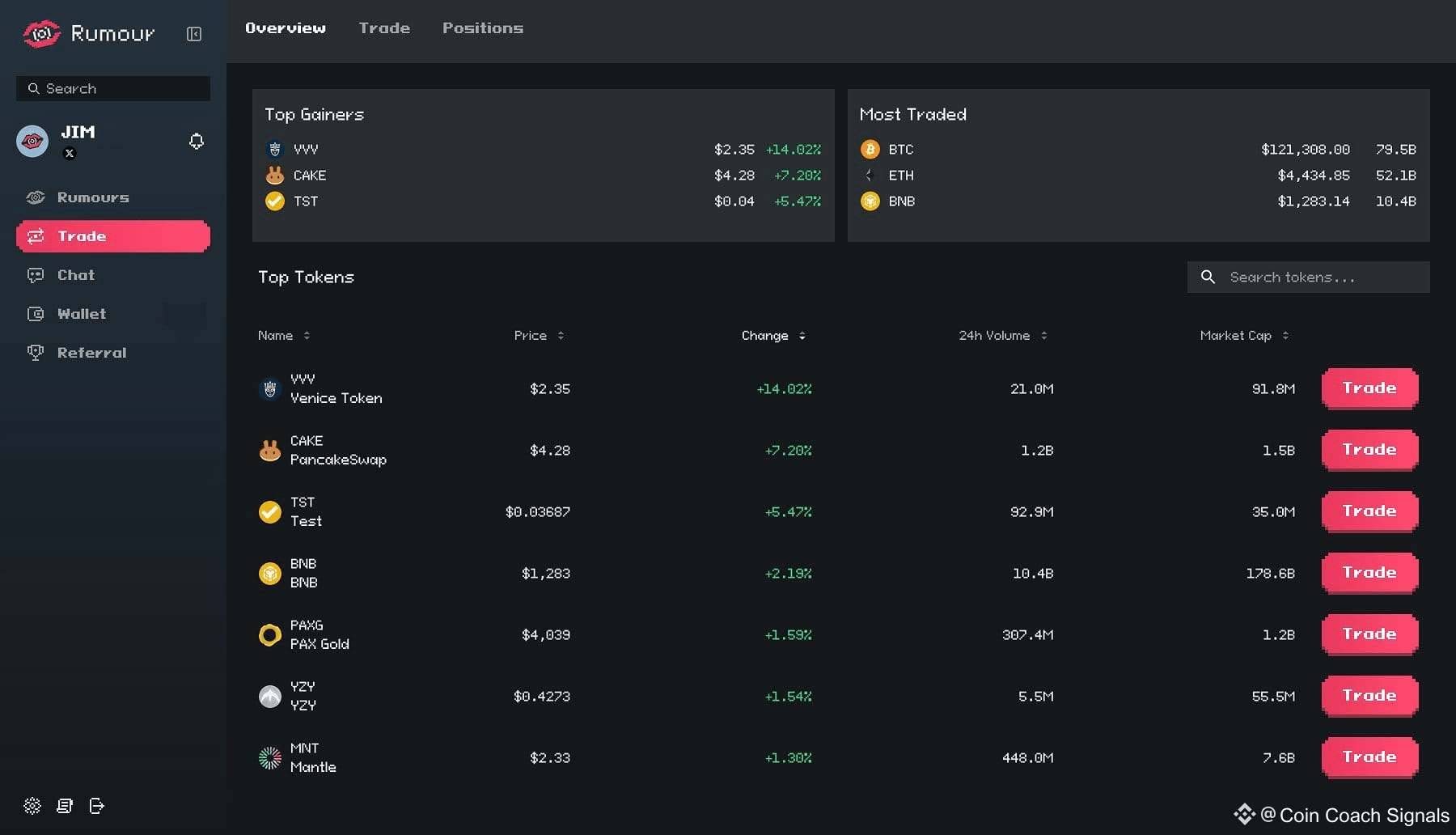Sort tokens by Change column
Image resolution: width=1456 pixels, height=835 pixels.
(774, 336)
